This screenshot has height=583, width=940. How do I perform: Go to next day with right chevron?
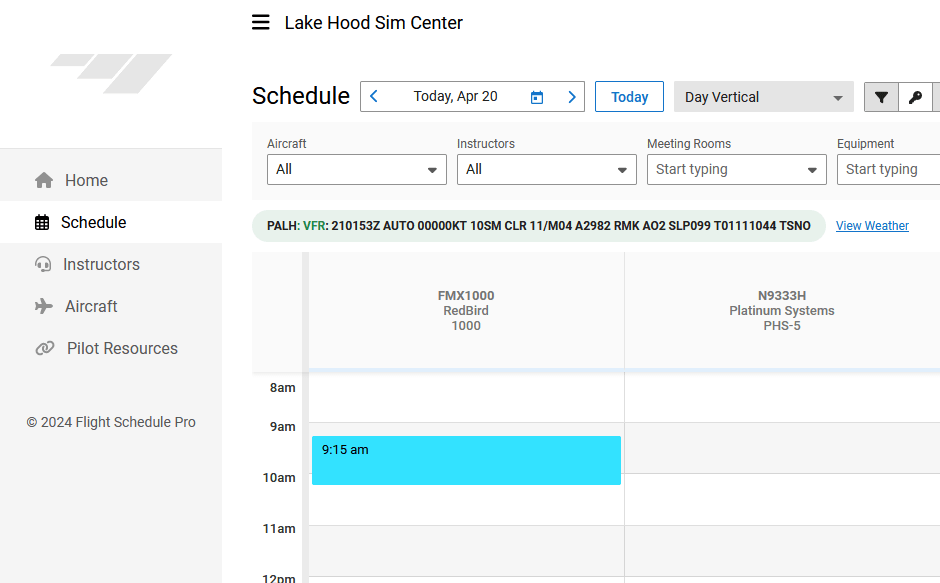(572, 97)
